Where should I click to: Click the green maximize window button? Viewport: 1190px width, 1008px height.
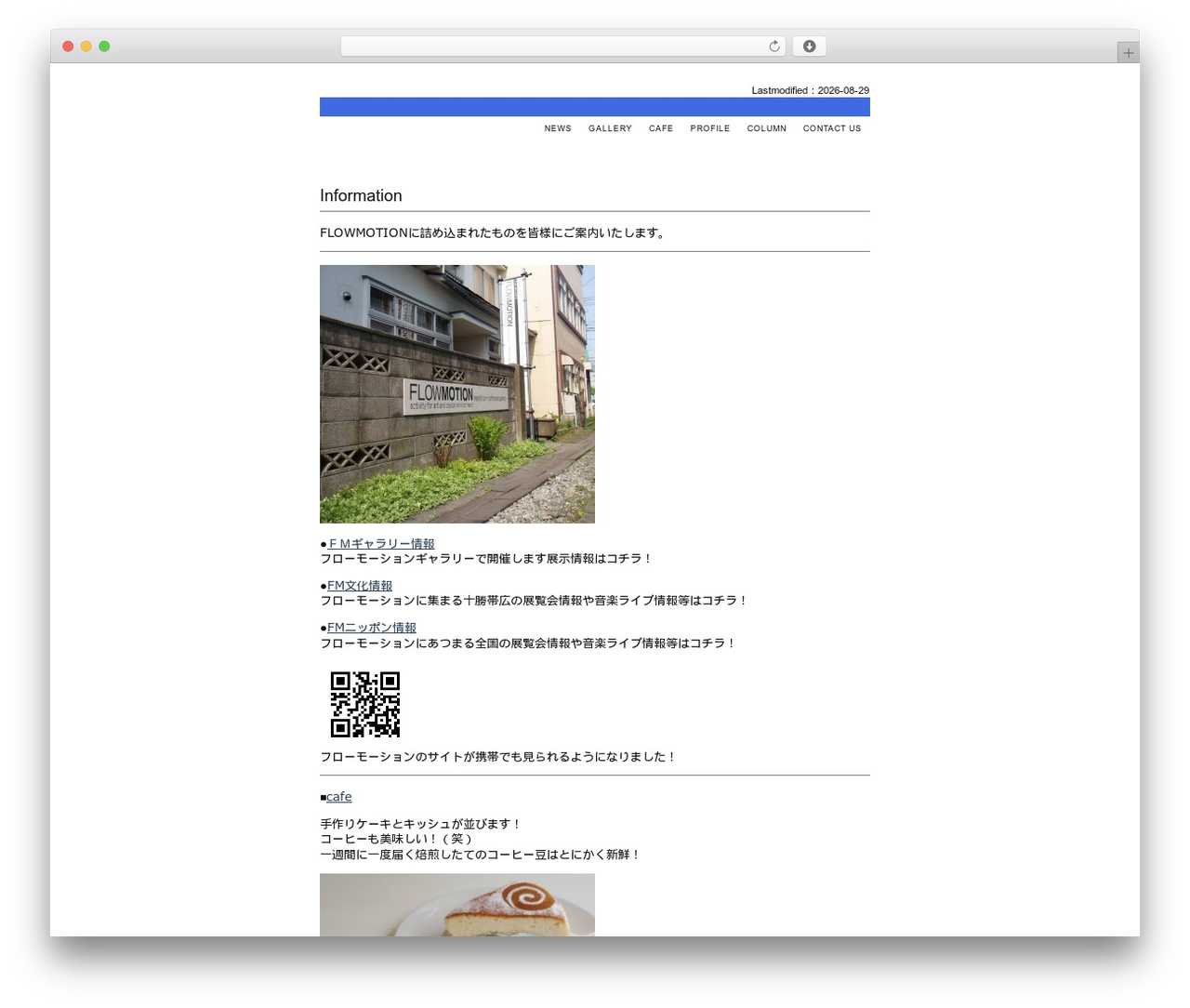tap(104, 46)
